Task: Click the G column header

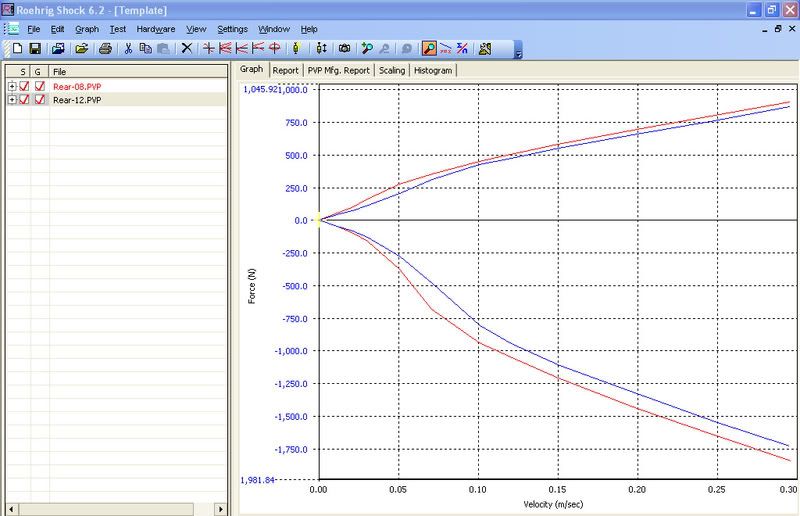Action: tap(40, 72)
